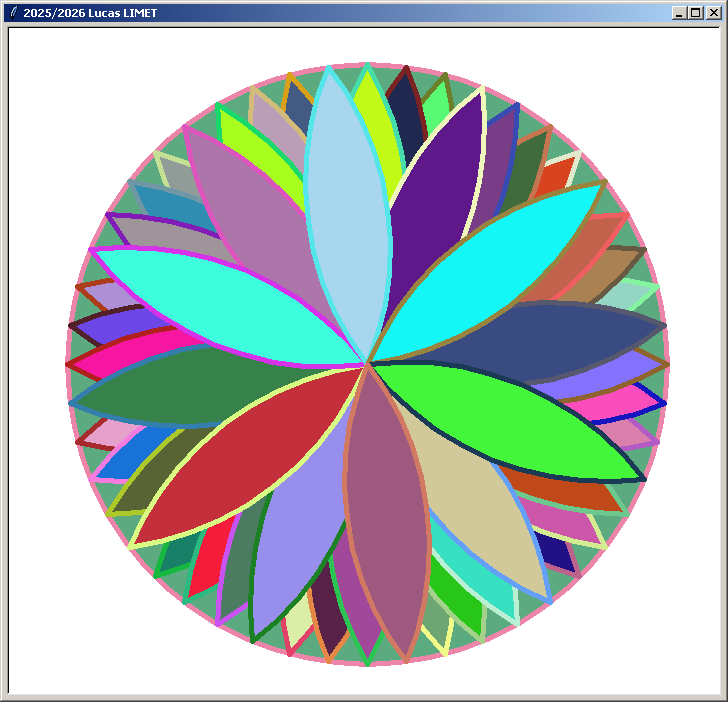Click the window title text "2025/2026 Lucas LIMET"

click(90, 13)
